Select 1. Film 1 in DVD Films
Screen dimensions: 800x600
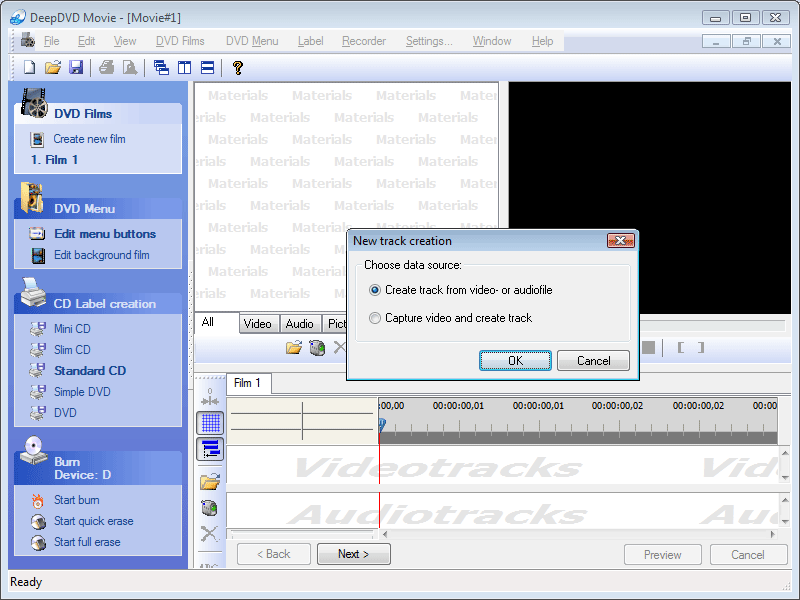tap(54, 160)
